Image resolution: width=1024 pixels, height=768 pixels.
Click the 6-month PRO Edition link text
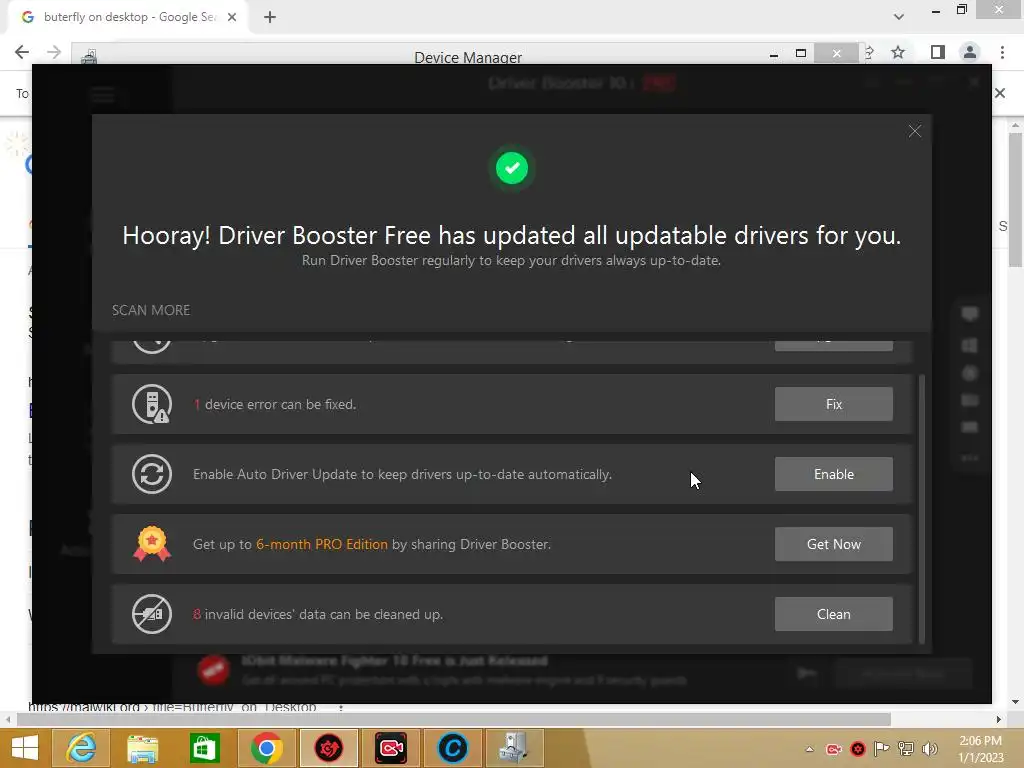click(321, 544)
